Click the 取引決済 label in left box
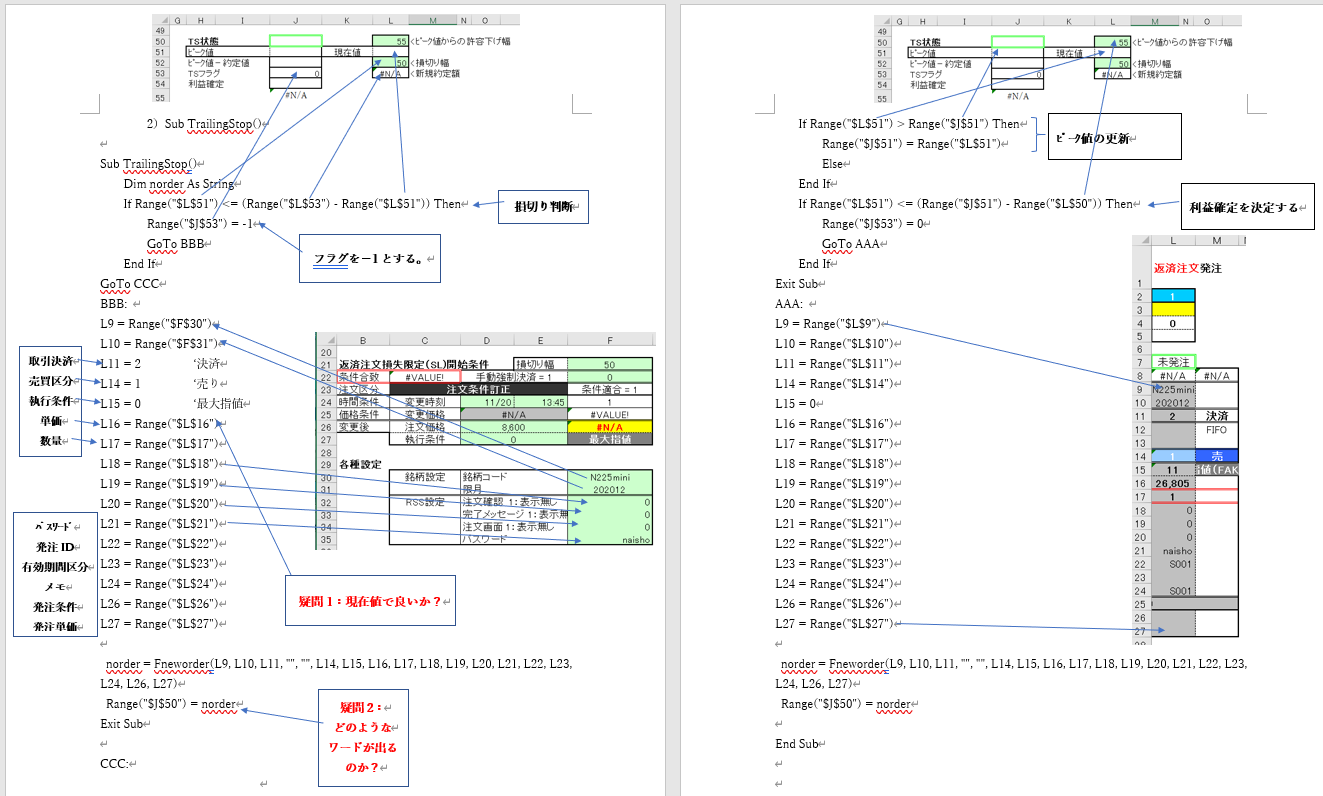The width and height of the screenshot is (1323, 796). click(49, 362)
